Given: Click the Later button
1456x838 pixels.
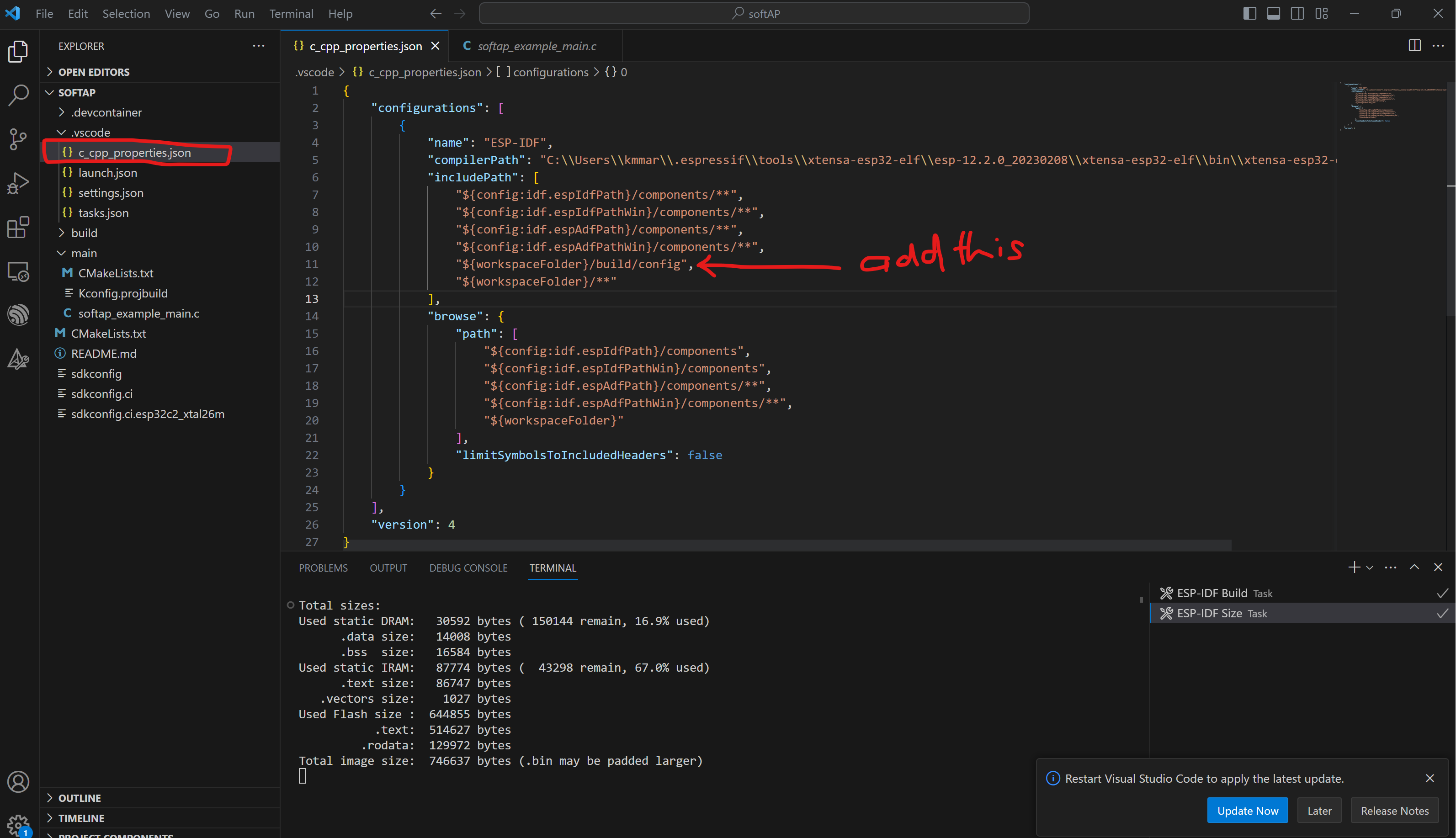Looking at the screenshot, I should 1319,811.
